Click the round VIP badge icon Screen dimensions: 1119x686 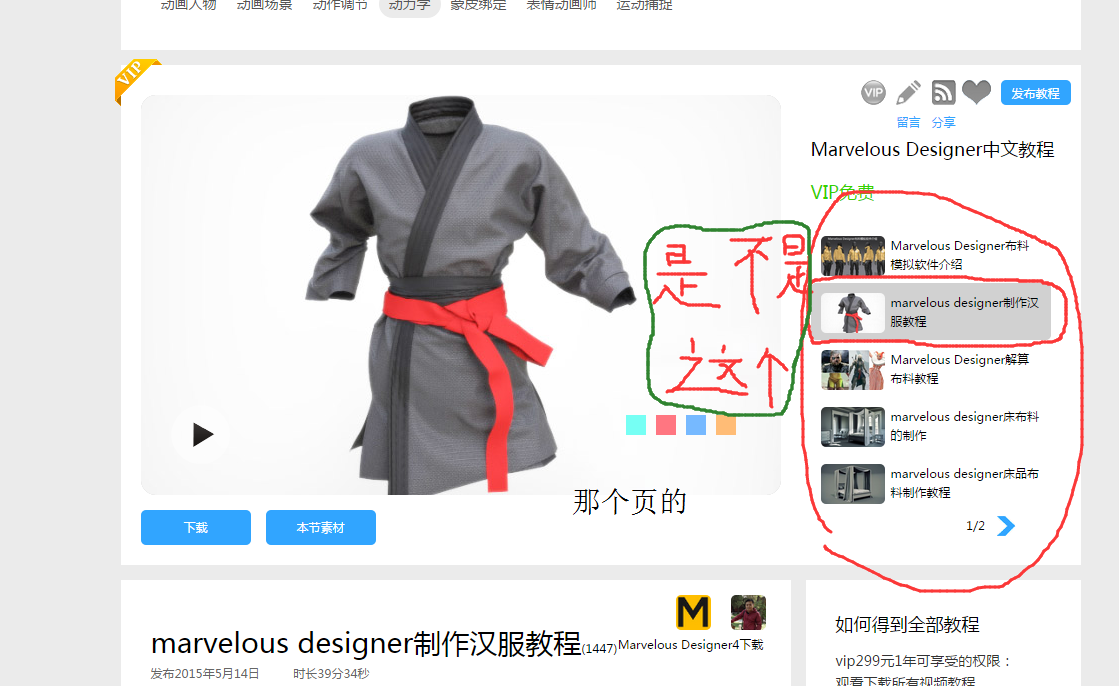[873, 93]
